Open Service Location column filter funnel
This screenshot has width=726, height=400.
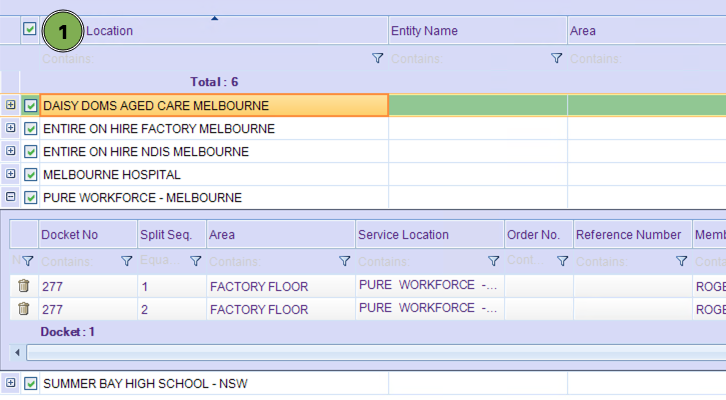coord(493,261)
